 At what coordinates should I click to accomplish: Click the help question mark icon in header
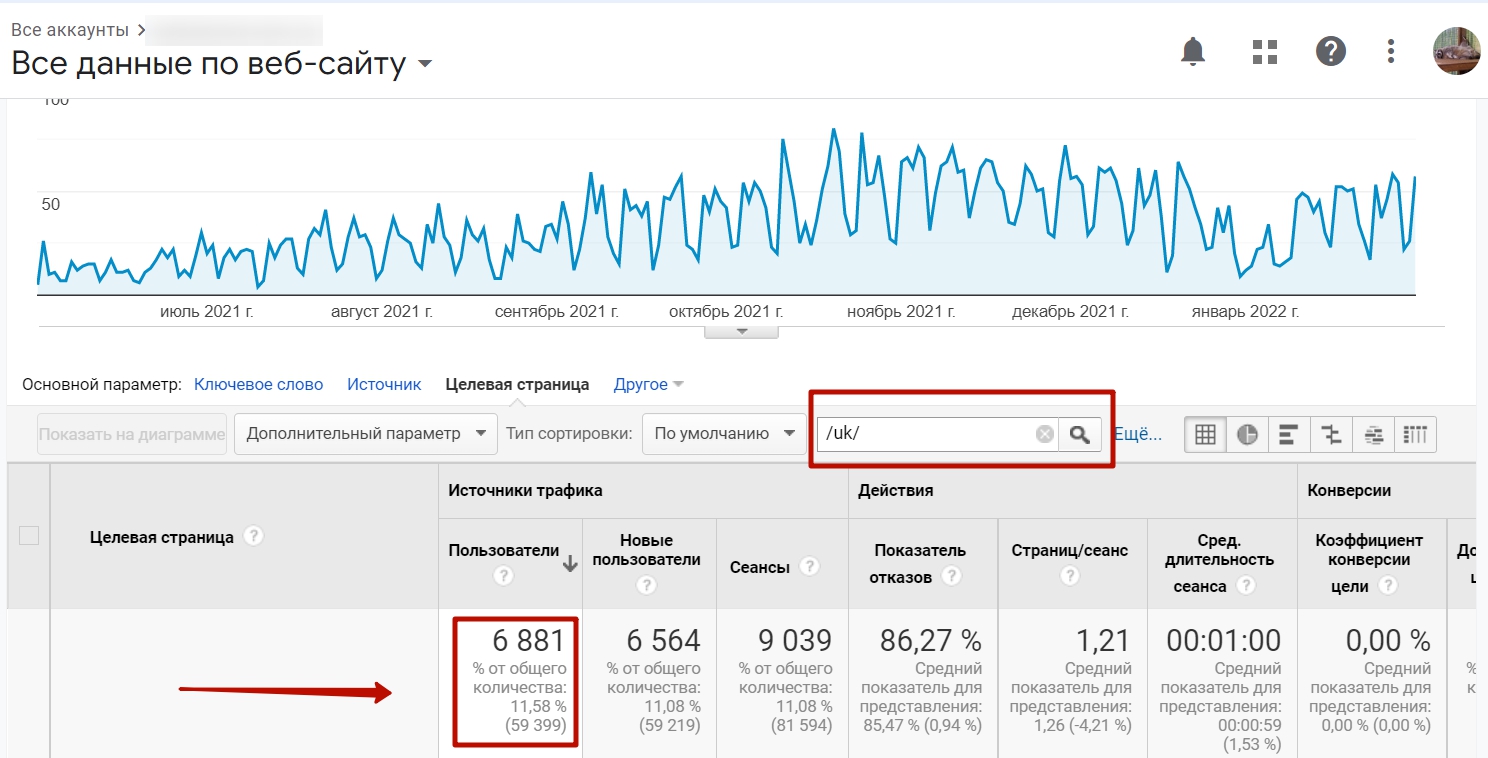point(1330,51)
